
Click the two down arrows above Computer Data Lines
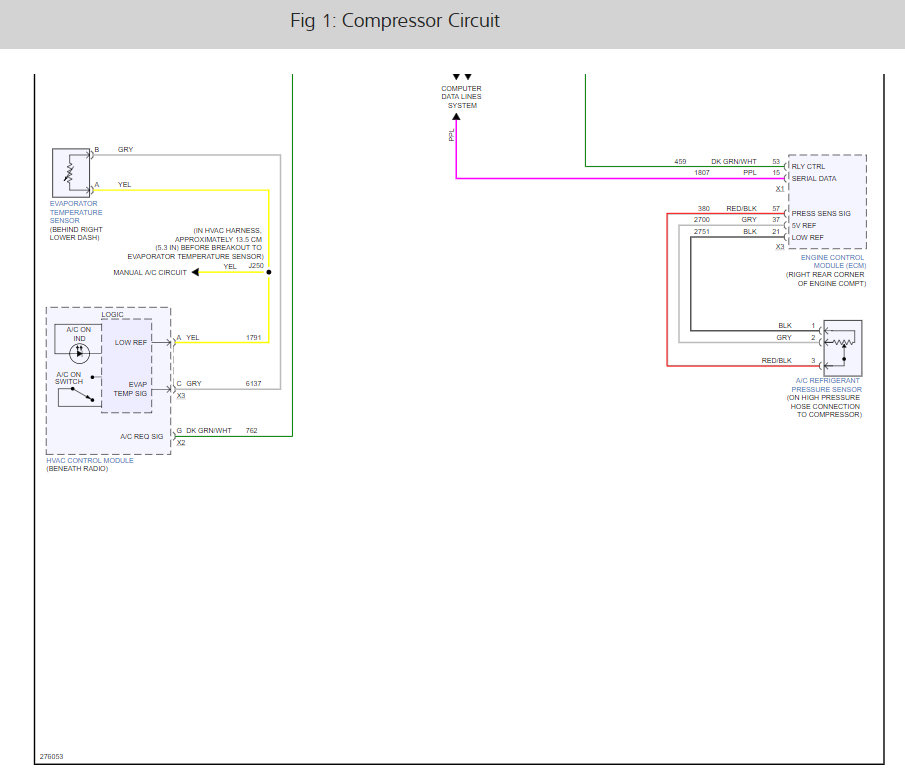click(x=461, y=77)
